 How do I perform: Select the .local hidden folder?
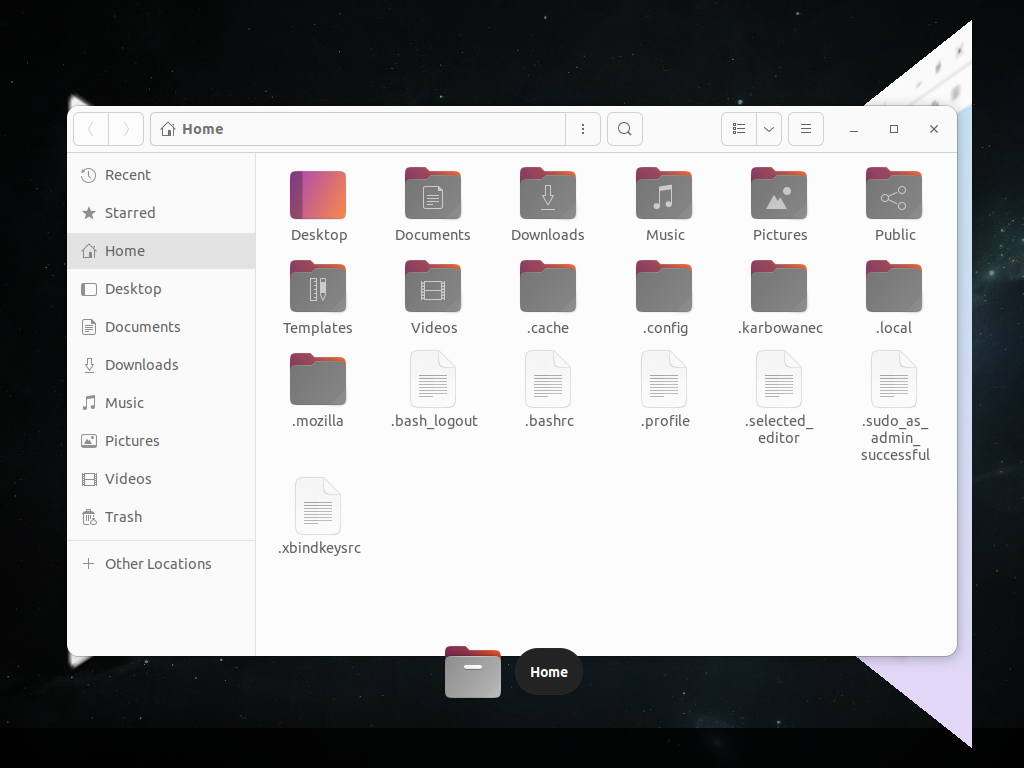893,286
